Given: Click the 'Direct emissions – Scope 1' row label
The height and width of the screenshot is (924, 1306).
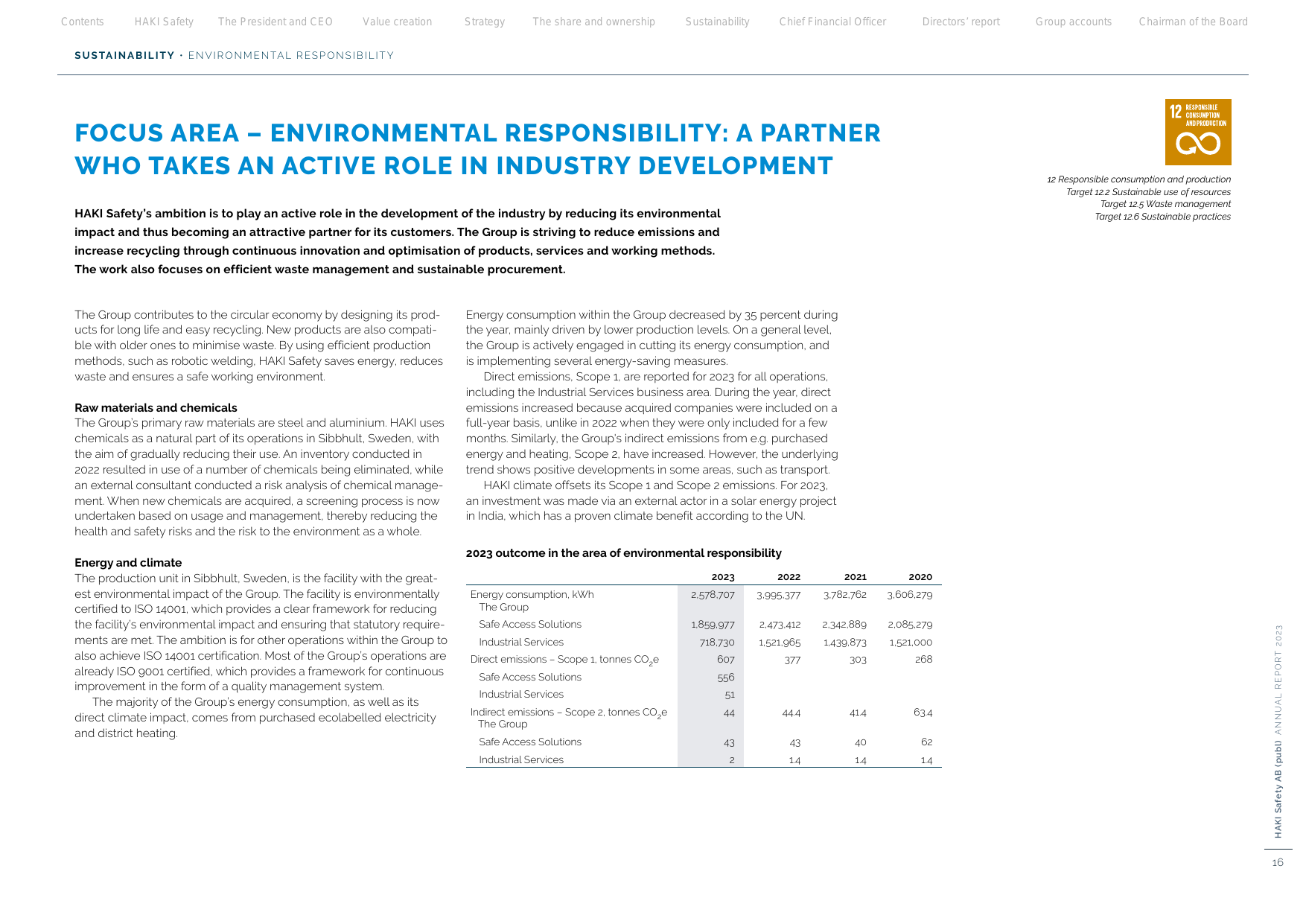Looking at the screenshot, I should 564,660.
